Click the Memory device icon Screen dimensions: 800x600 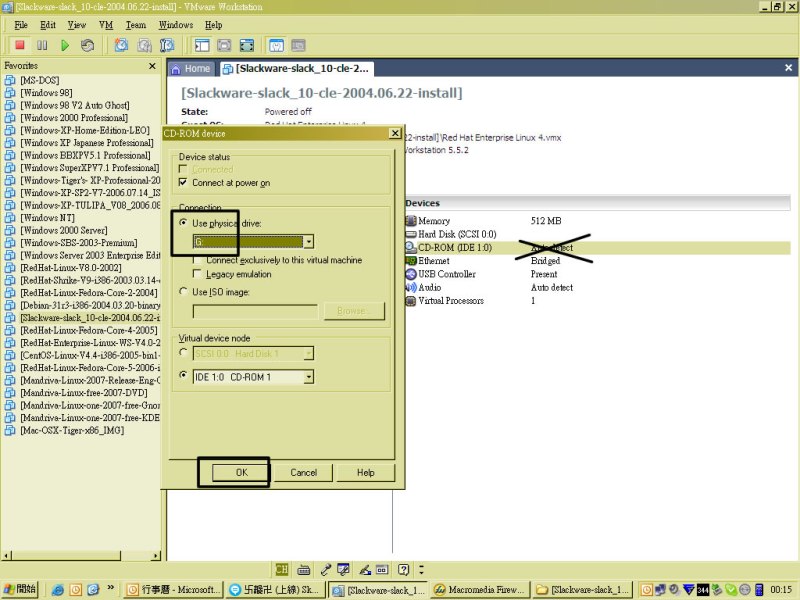point(411,220)
